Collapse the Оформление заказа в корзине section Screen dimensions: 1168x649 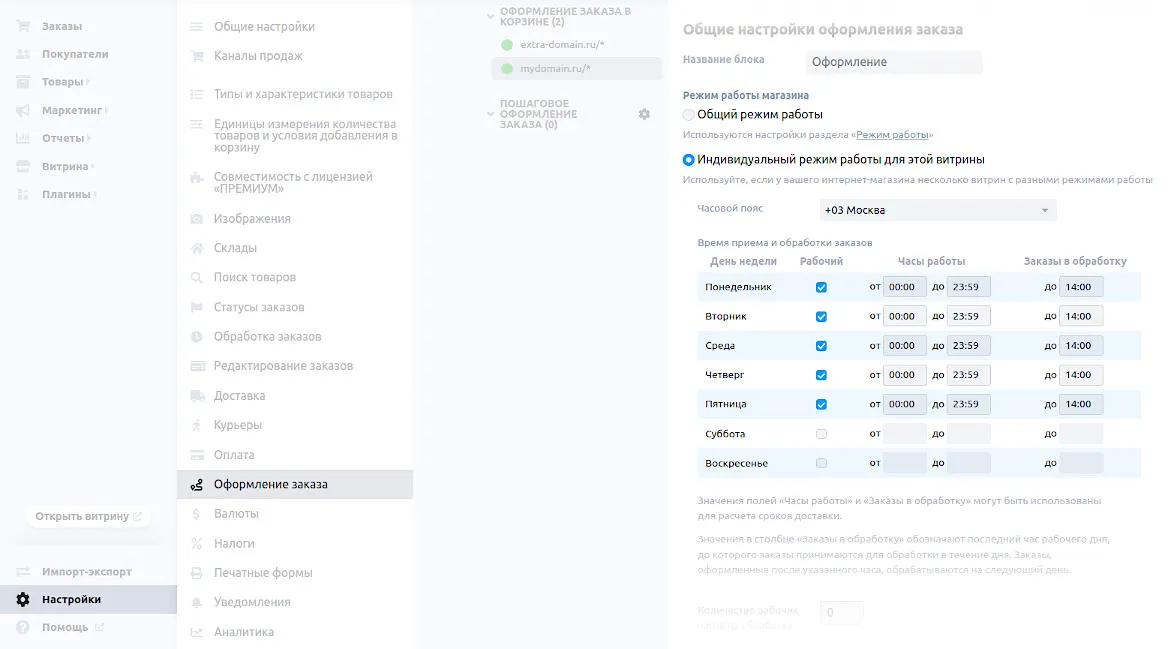click(490, 16)
